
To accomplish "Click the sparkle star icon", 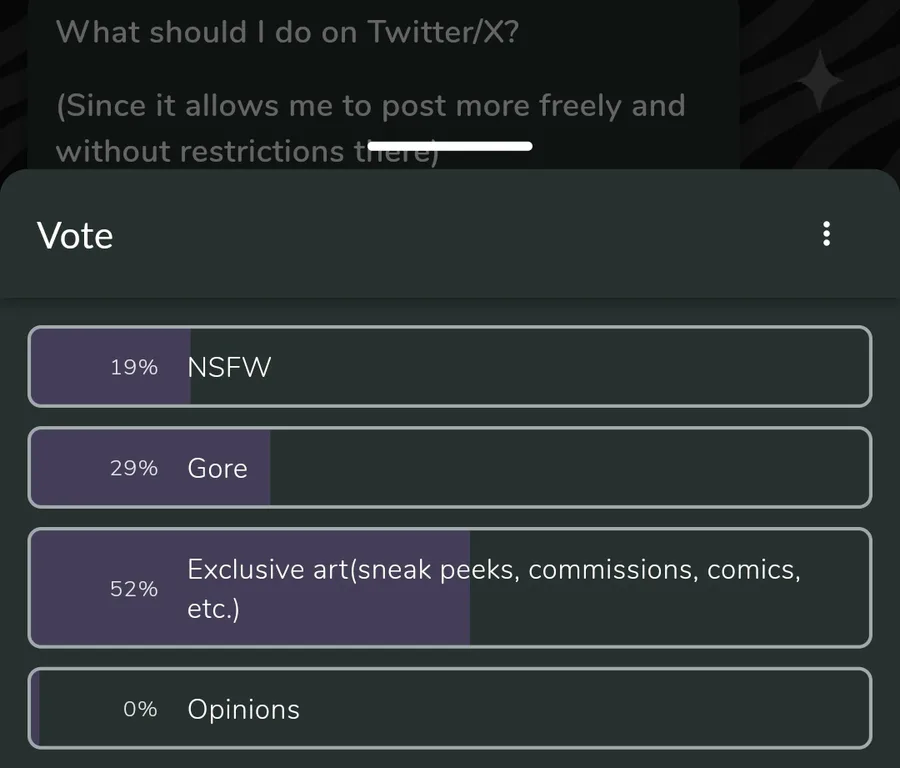I will (819, 82).
